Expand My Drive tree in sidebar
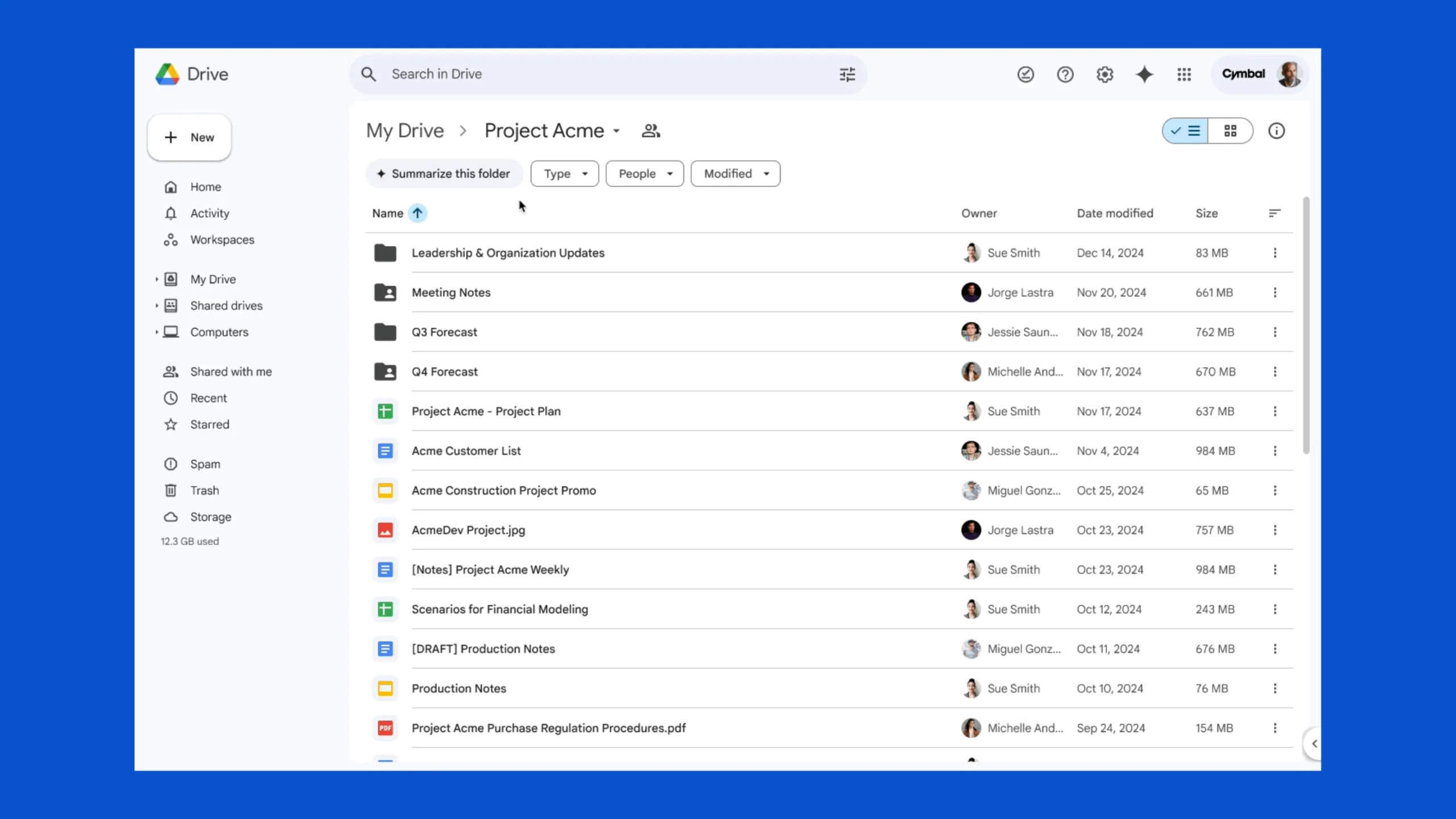The height and width of the screenshot is (819, 1456). coord(156,279)
